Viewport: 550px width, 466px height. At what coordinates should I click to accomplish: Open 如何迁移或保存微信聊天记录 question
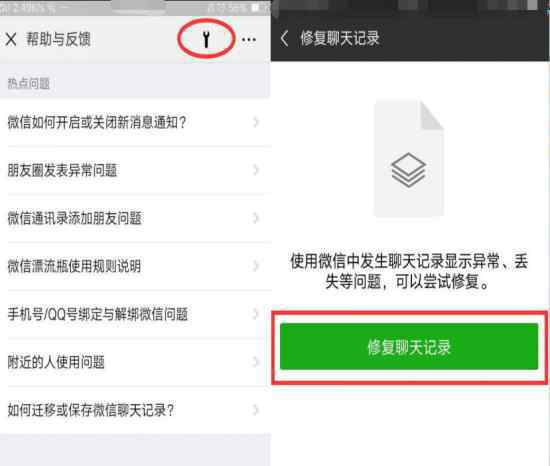click(135, 410)
